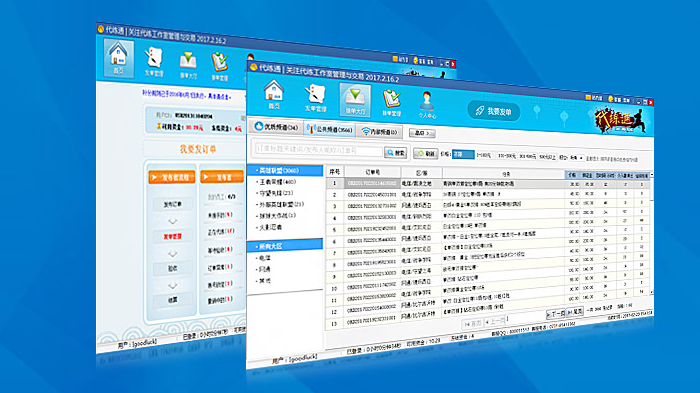The height and width of the screenshot is (393, 700).
Task: Click the 序号 column header
Action: [x=334, y=171]
